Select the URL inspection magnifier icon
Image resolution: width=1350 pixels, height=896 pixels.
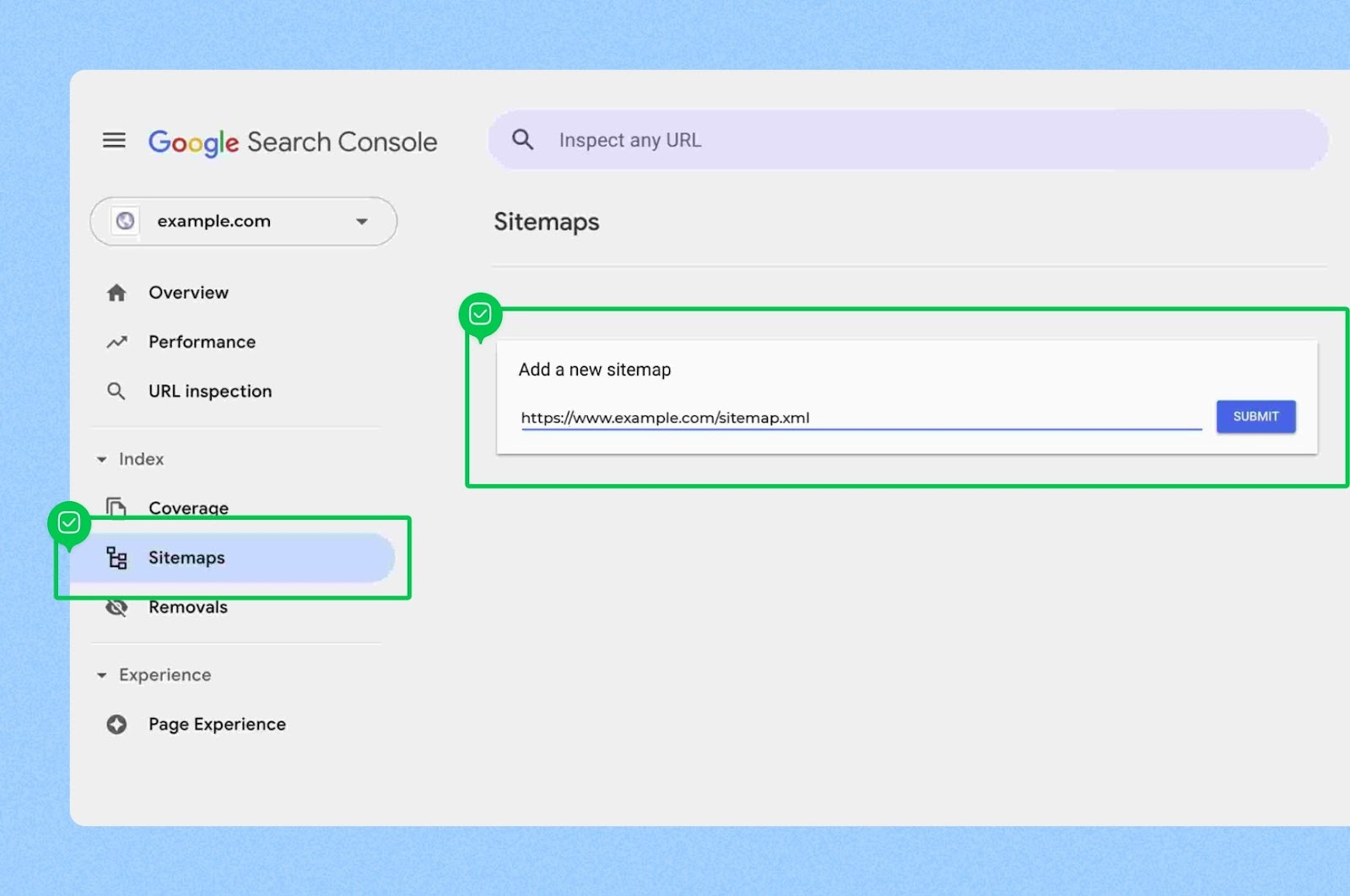[116, 391]
